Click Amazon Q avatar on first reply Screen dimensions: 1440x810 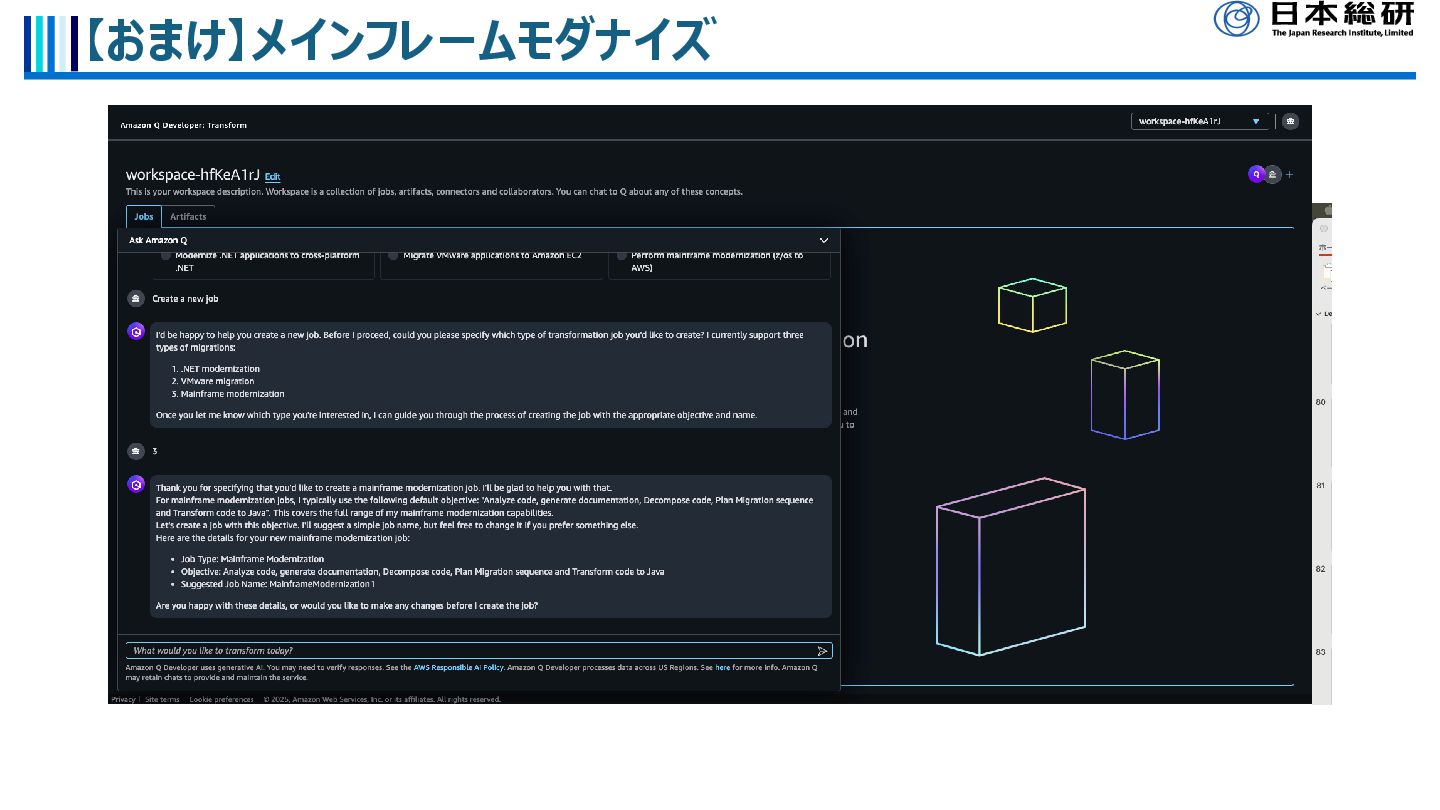click(x=136, y=331)
